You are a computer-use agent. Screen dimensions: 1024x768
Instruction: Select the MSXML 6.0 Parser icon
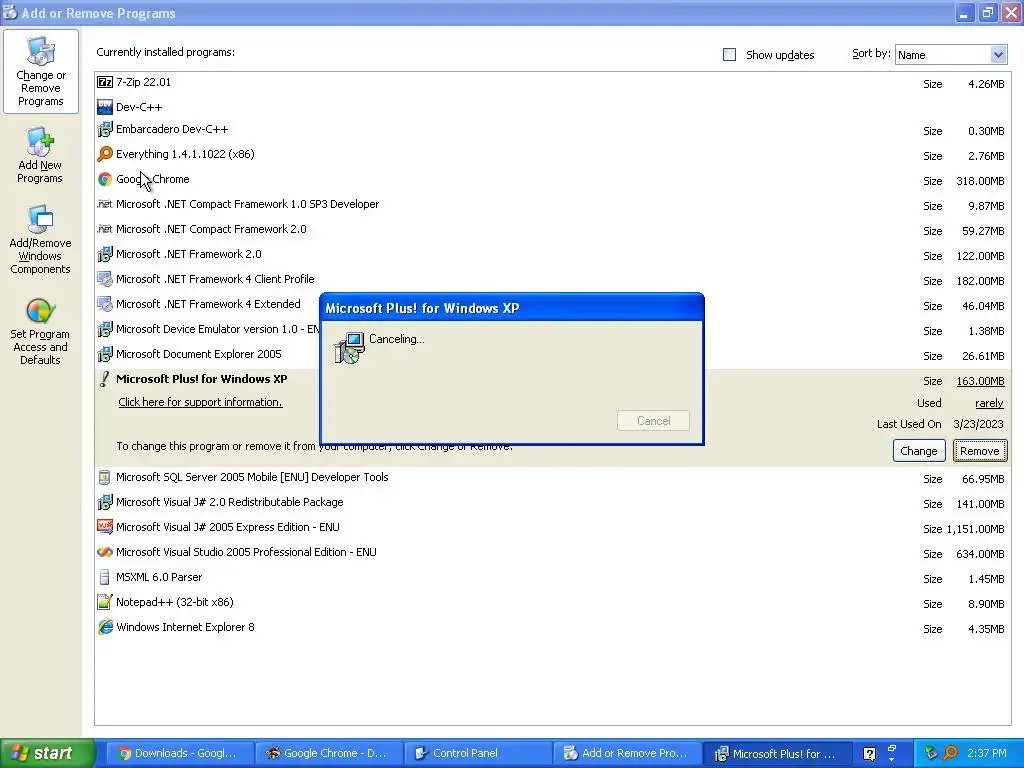click(x=104, y=577)
